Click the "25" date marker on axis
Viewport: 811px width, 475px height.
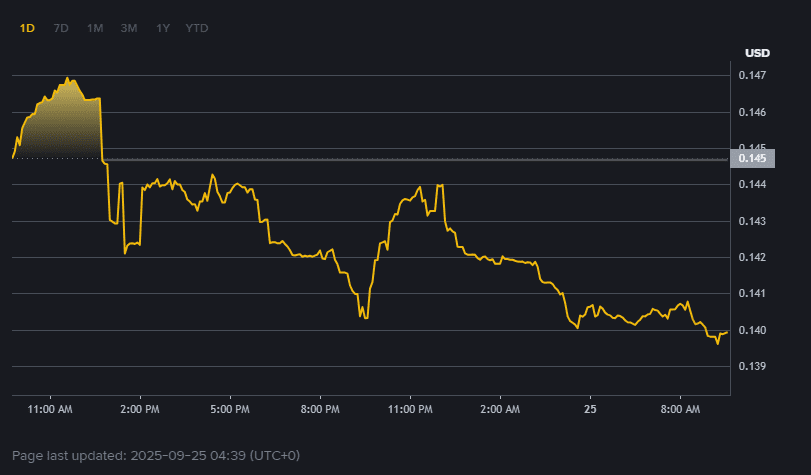[590, 410]
